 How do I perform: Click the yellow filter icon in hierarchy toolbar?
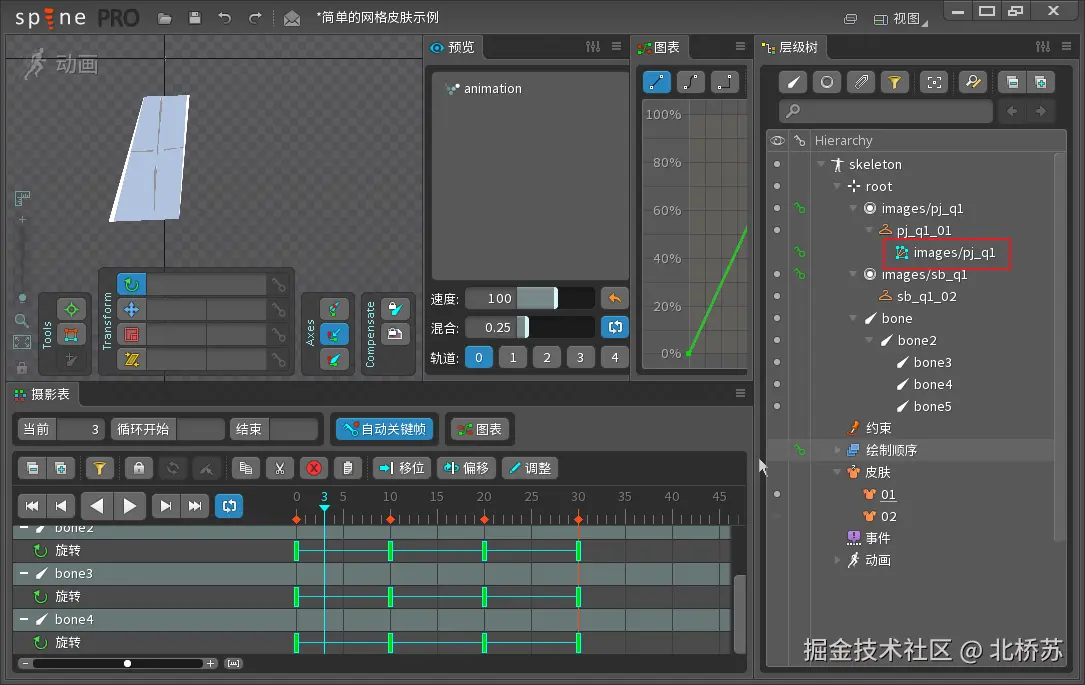893,82
